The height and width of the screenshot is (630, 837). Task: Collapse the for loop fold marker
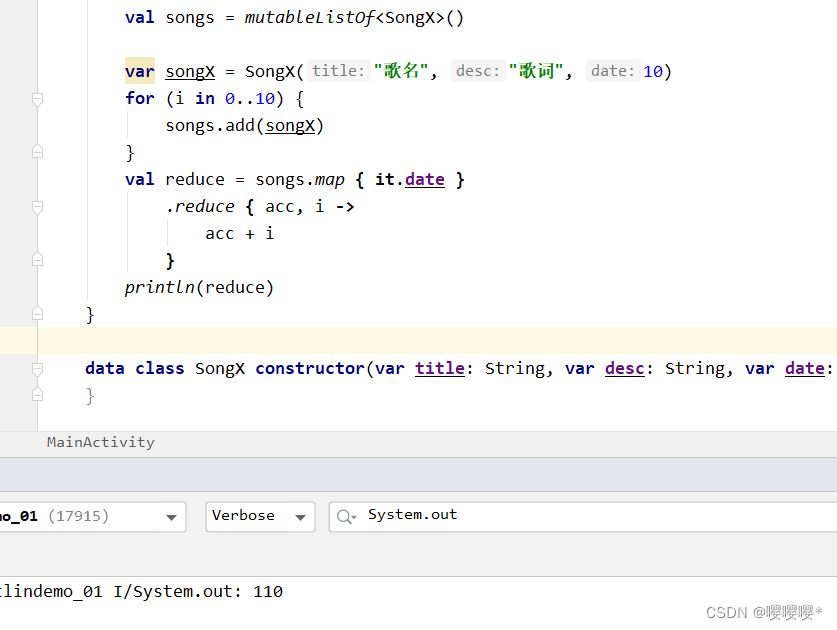(x=37, y=99)
